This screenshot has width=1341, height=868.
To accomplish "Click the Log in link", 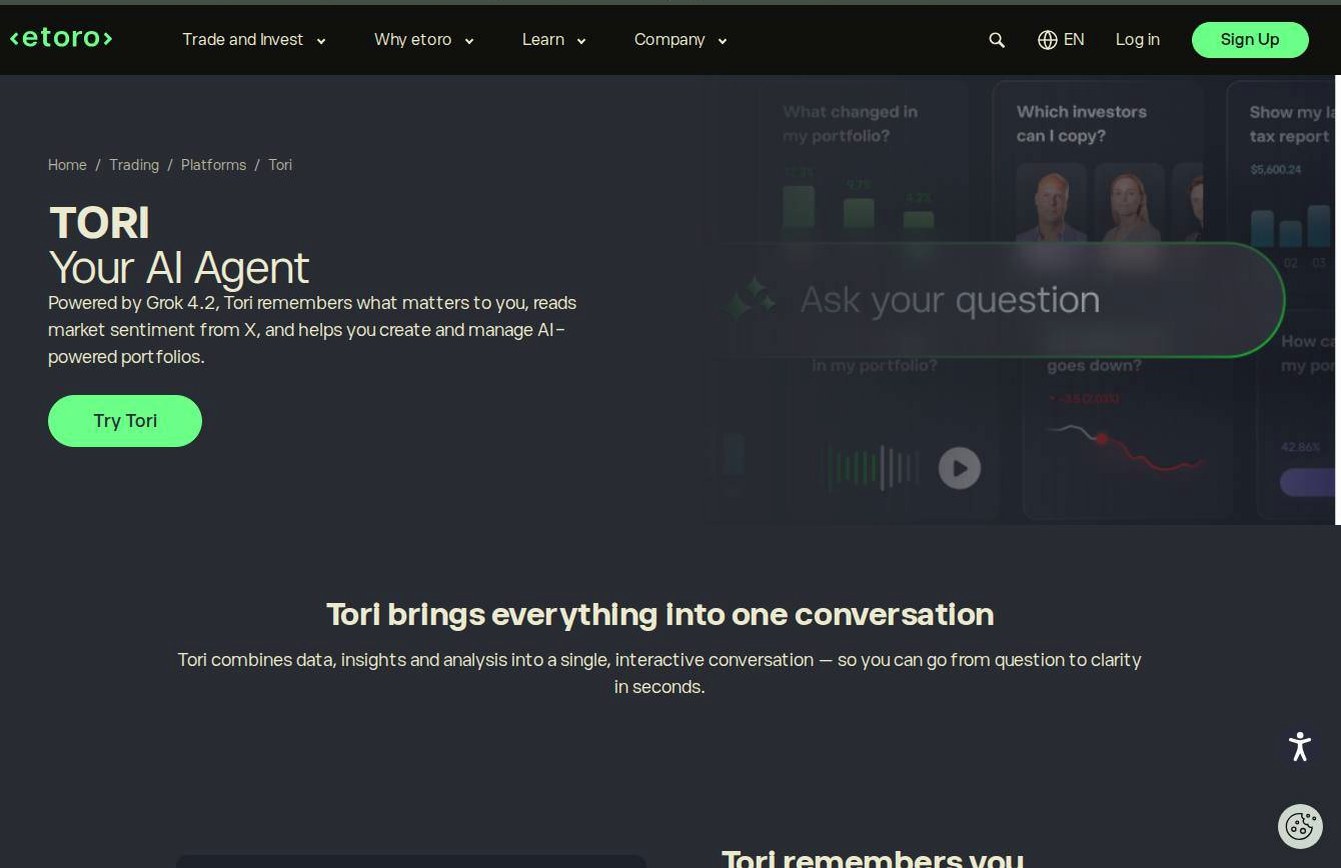I will click(1138, 40).
